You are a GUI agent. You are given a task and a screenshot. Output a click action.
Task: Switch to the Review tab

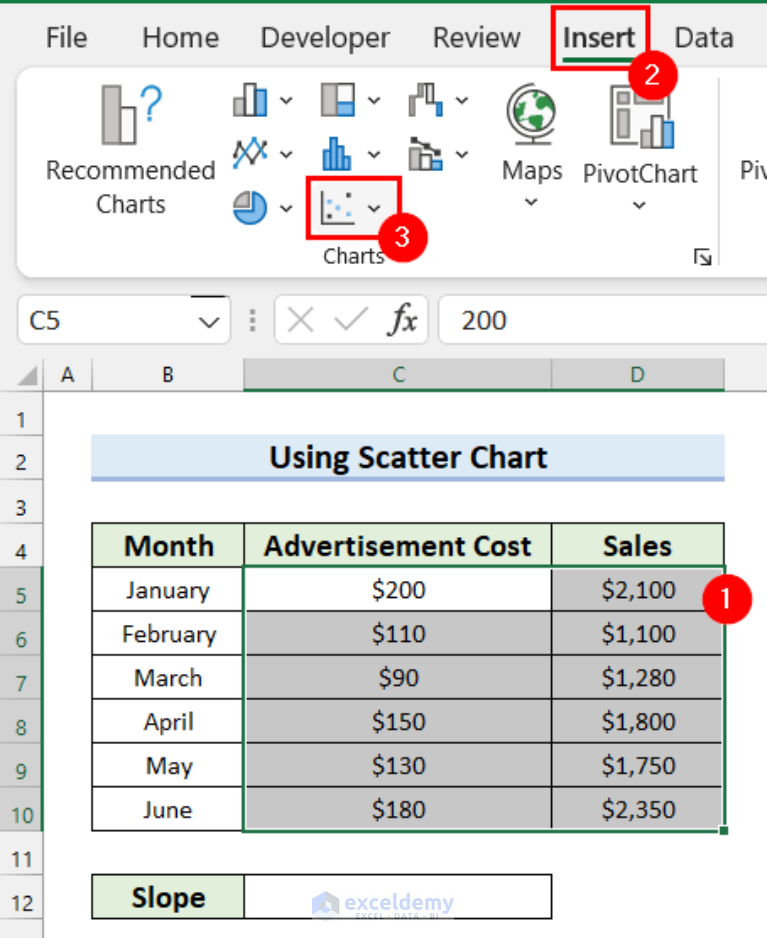pyautogui.click(x=476, y=38)
